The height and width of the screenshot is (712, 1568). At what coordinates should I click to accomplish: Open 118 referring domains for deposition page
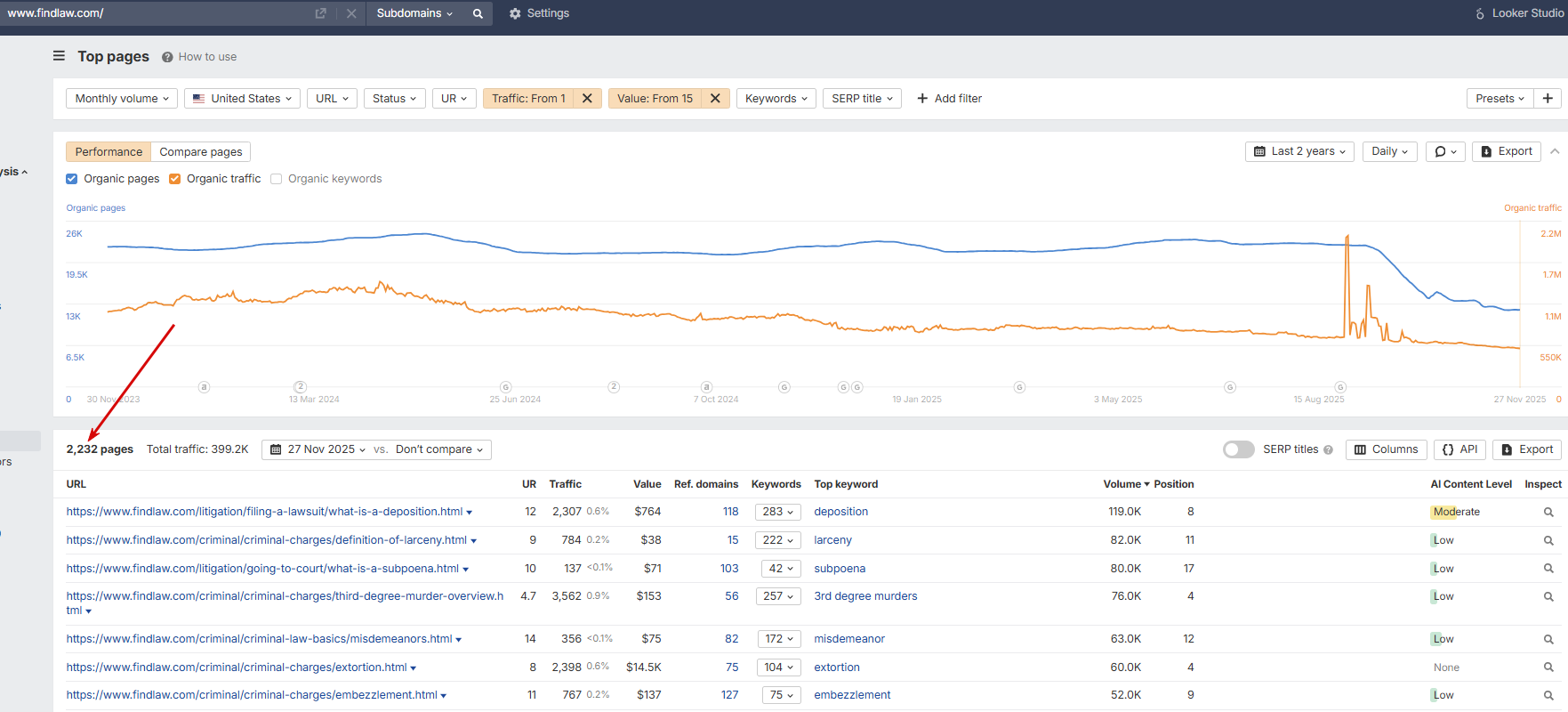tap(731, 512)
